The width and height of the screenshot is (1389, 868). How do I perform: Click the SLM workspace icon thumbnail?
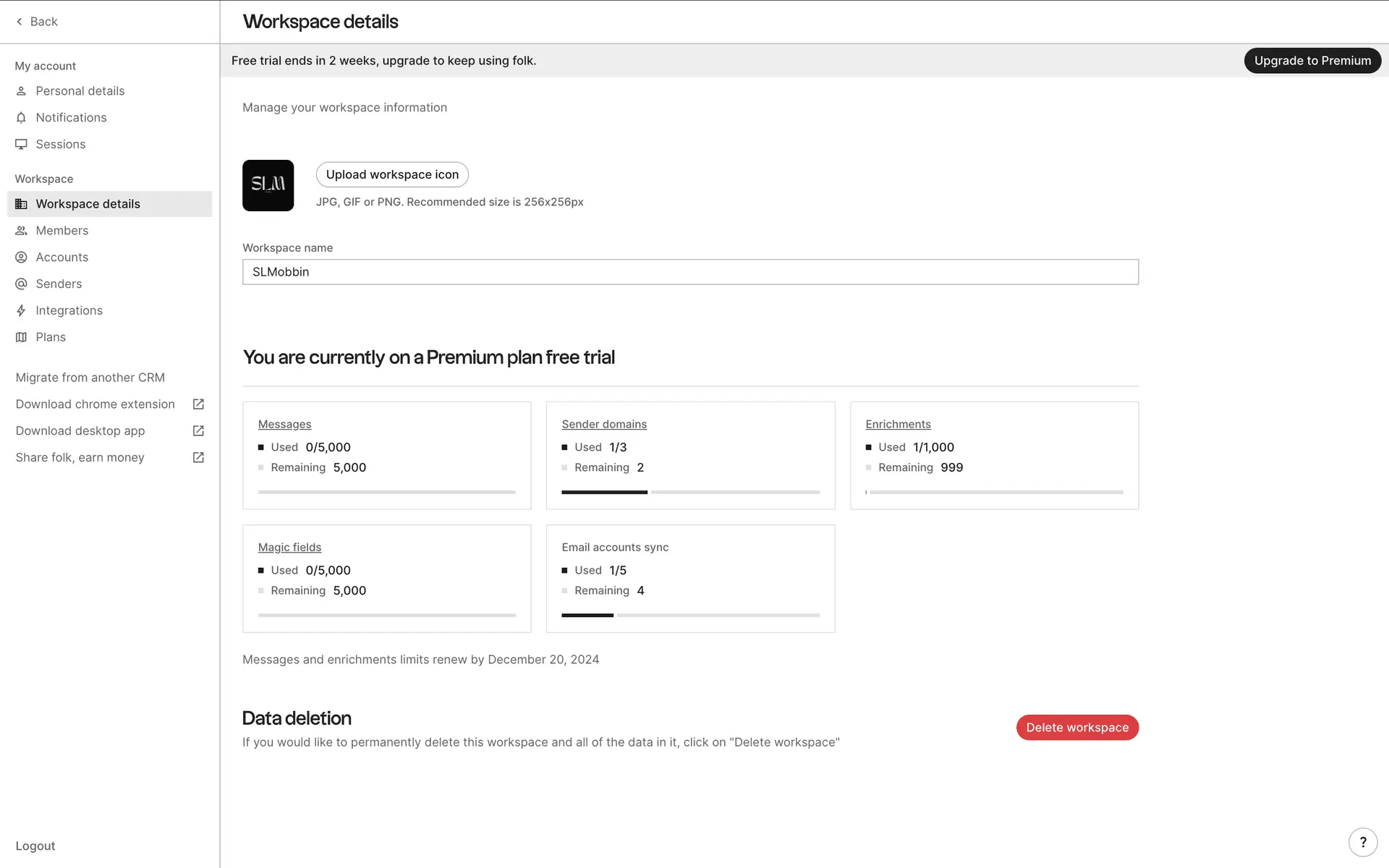(x=268, y=185)
